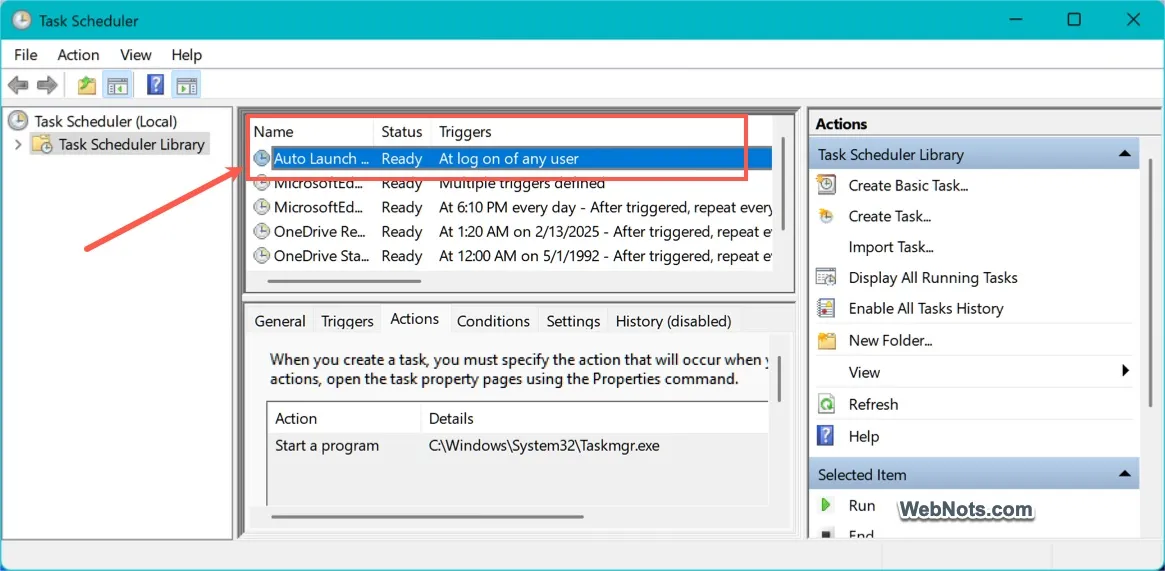Toggle the Show/Hide Action Pane icon
The image size is (1165, 571).
tap(185, 85)
